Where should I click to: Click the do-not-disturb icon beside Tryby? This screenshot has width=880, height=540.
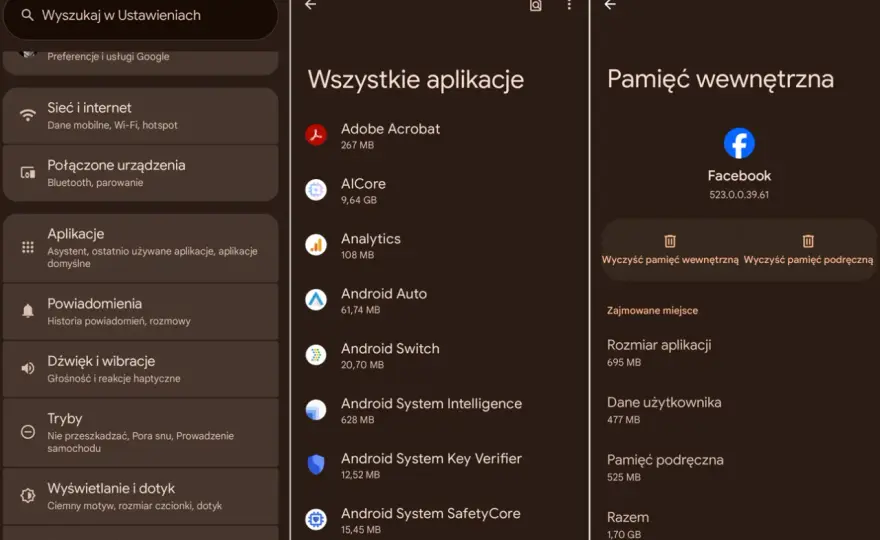point(28,432)
